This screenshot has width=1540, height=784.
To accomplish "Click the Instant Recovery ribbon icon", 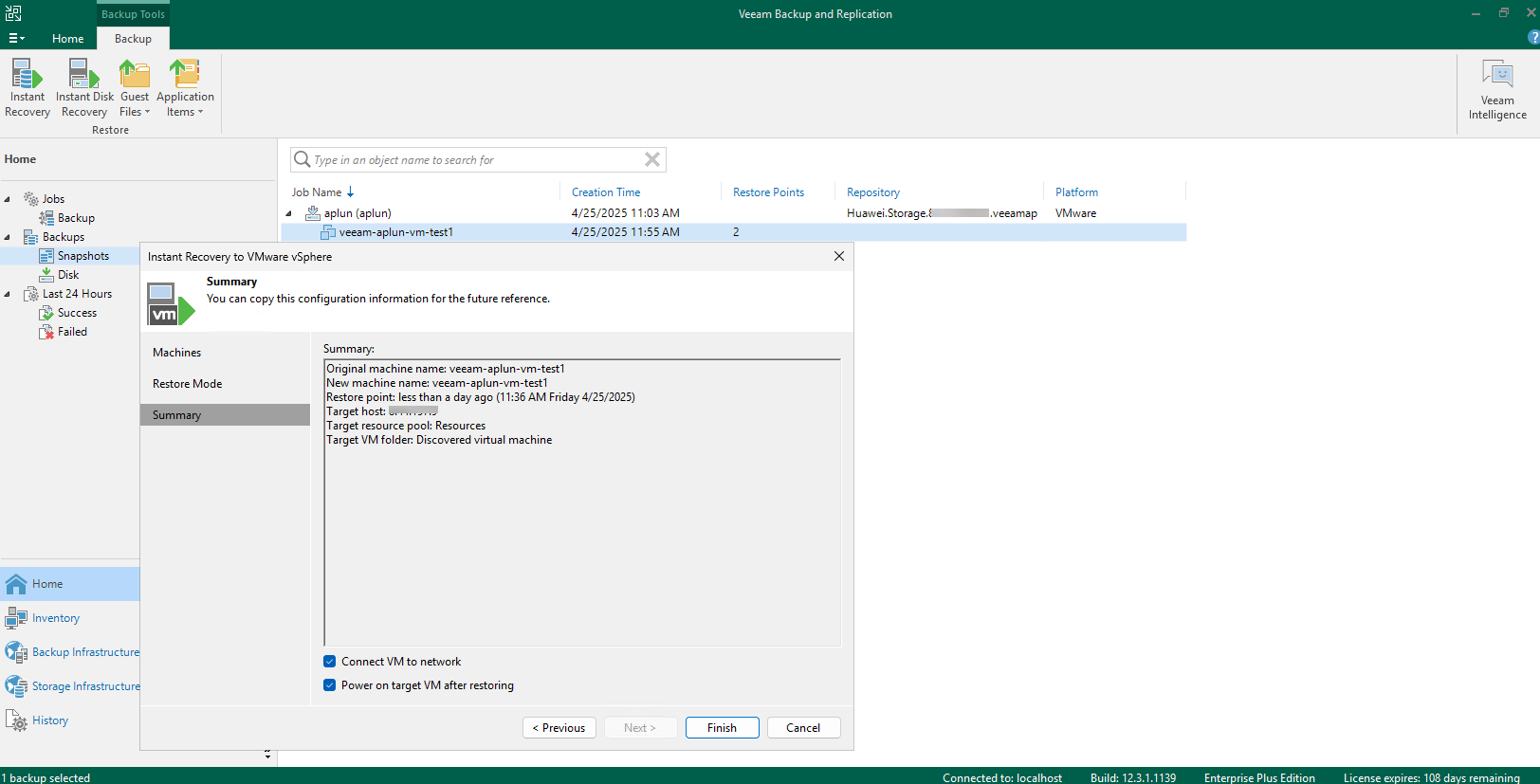I will tap(27, 74).
